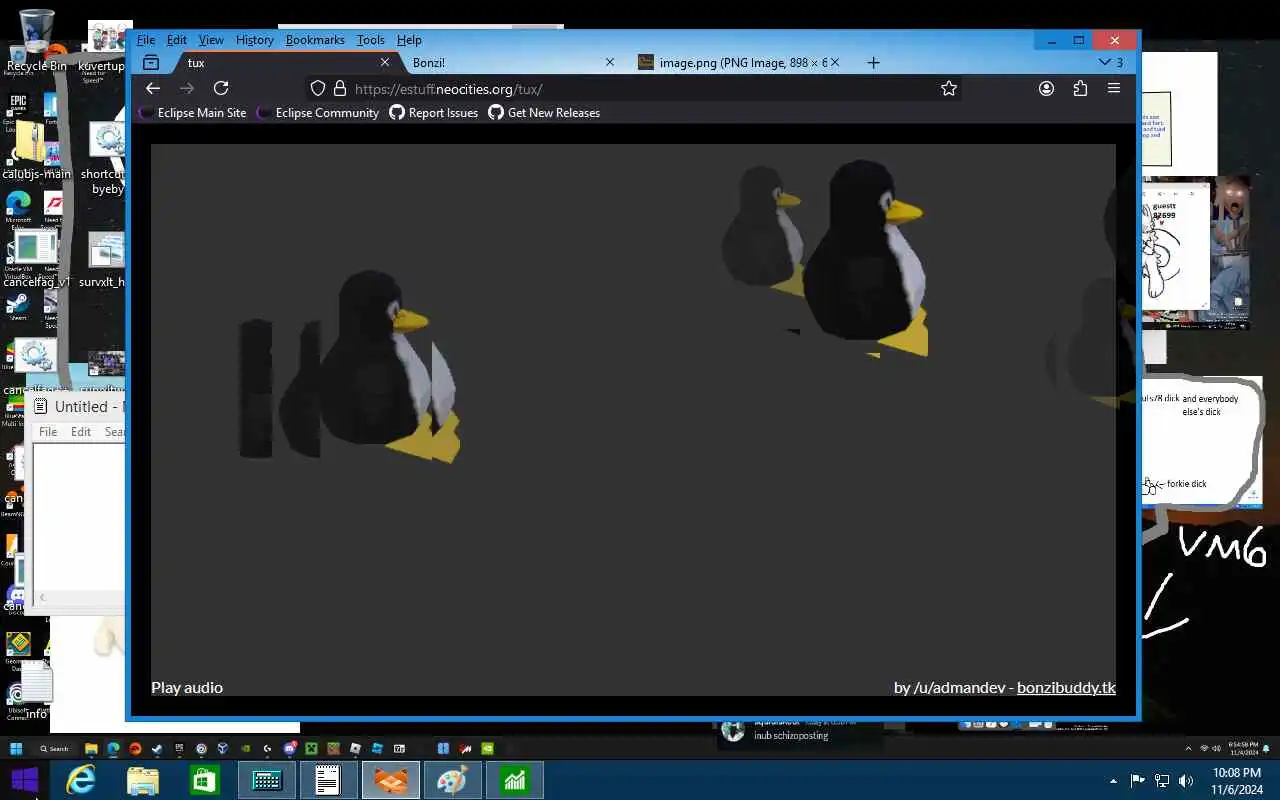Viewport: 1280px width, 800px height.
Task: Close the Bonzi! tab
Action: (x=610, y=62)
